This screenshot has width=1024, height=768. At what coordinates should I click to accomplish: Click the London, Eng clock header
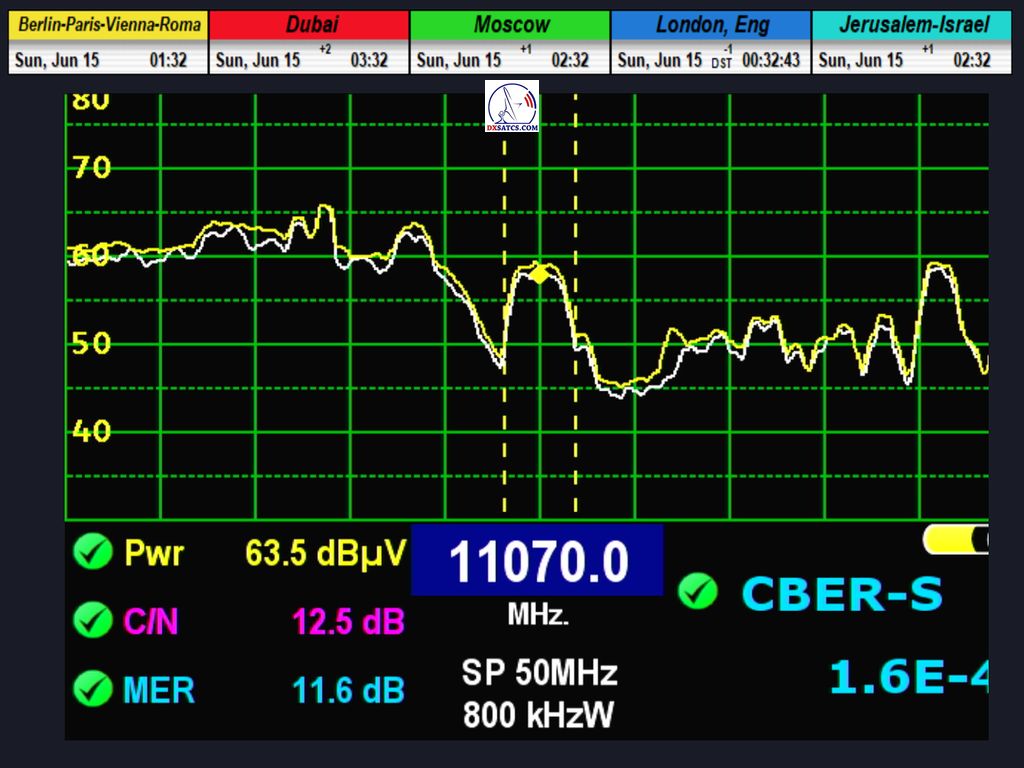(711, 25)
